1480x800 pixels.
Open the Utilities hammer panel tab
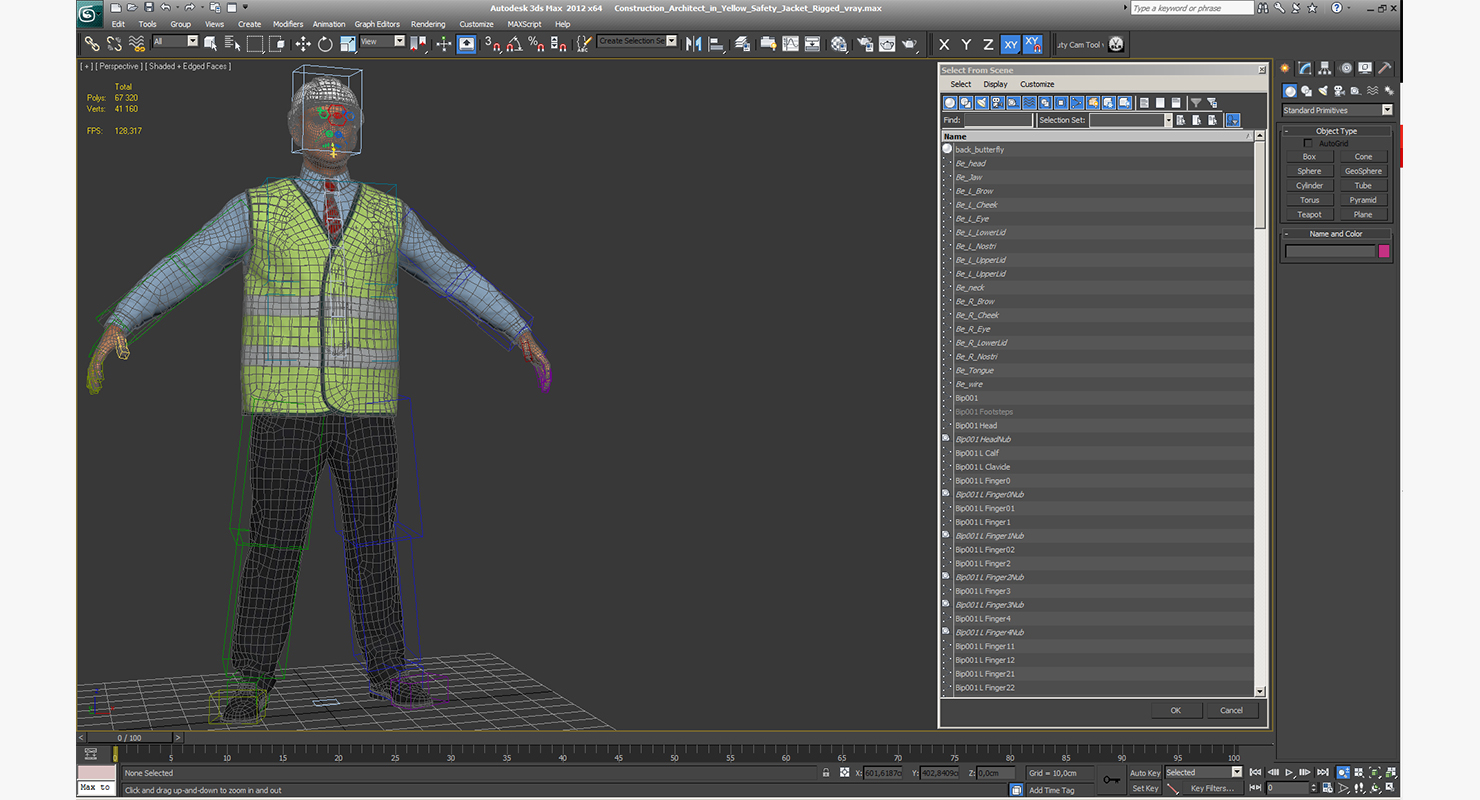tap(1385, 68)
